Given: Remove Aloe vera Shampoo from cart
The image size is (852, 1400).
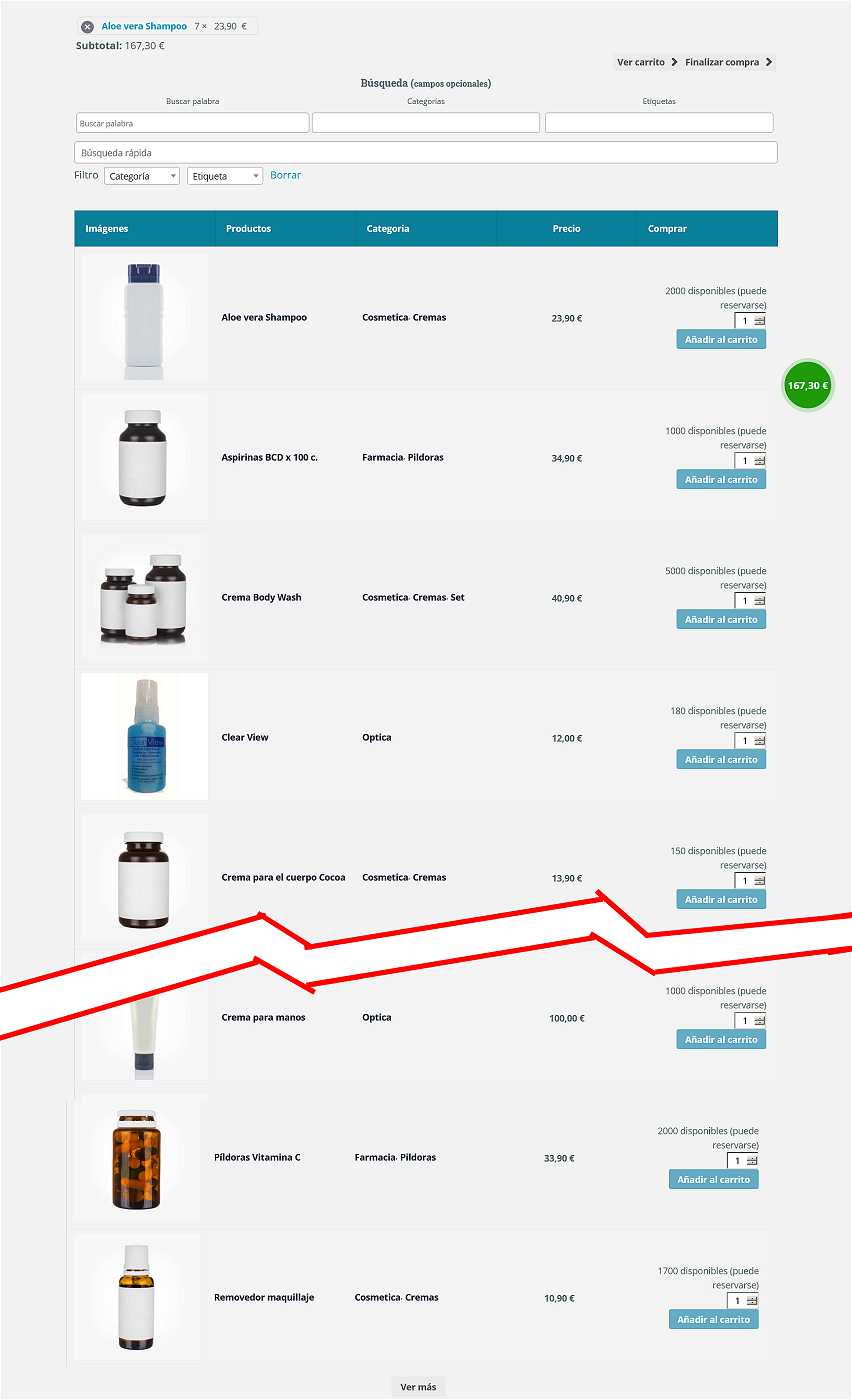Looking at the screenshot, I should 87,27.
